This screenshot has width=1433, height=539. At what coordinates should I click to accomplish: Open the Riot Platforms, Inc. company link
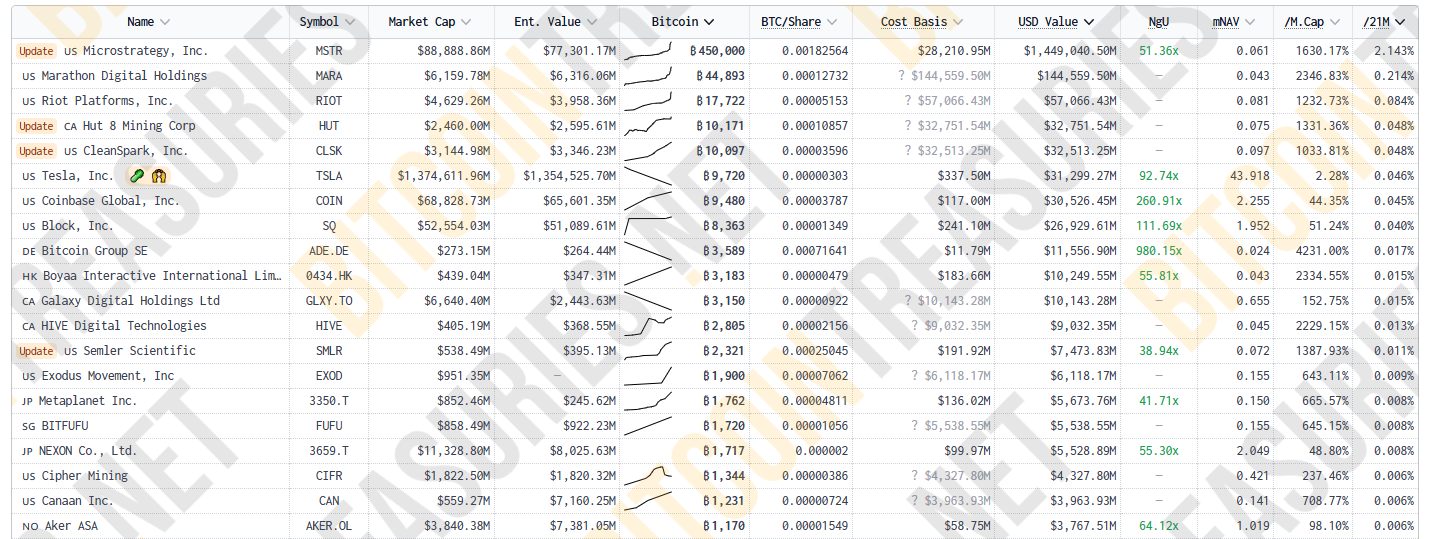coord(107,101)
